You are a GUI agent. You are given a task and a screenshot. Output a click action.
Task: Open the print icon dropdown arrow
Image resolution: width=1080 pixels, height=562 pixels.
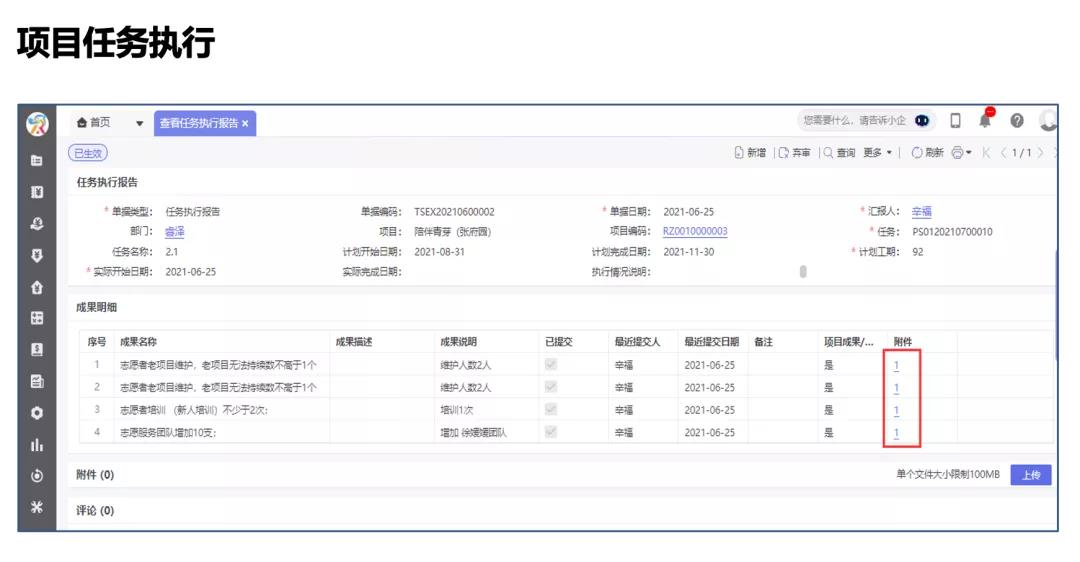point(969,153)
